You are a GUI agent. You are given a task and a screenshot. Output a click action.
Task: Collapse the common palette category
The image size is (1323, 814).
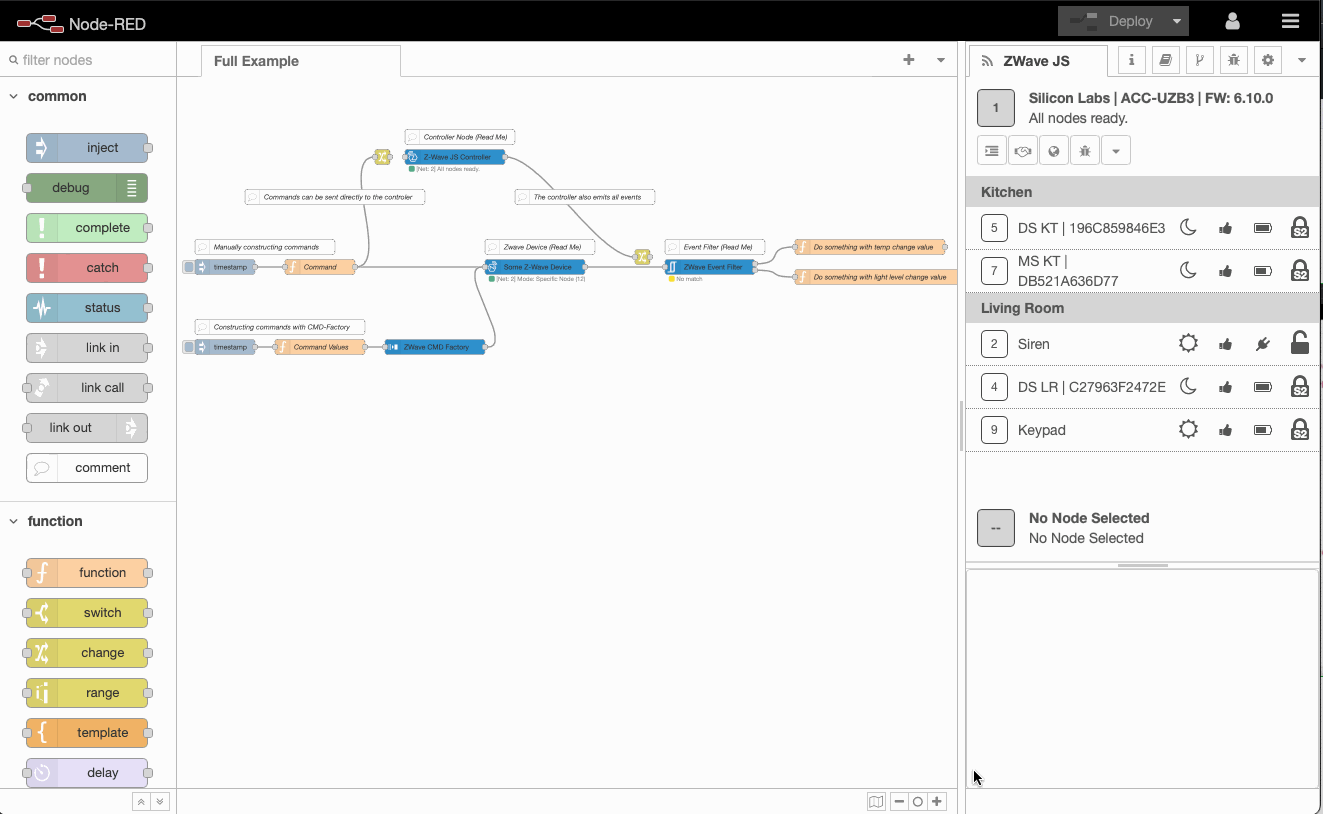click(x=88, y=96)
